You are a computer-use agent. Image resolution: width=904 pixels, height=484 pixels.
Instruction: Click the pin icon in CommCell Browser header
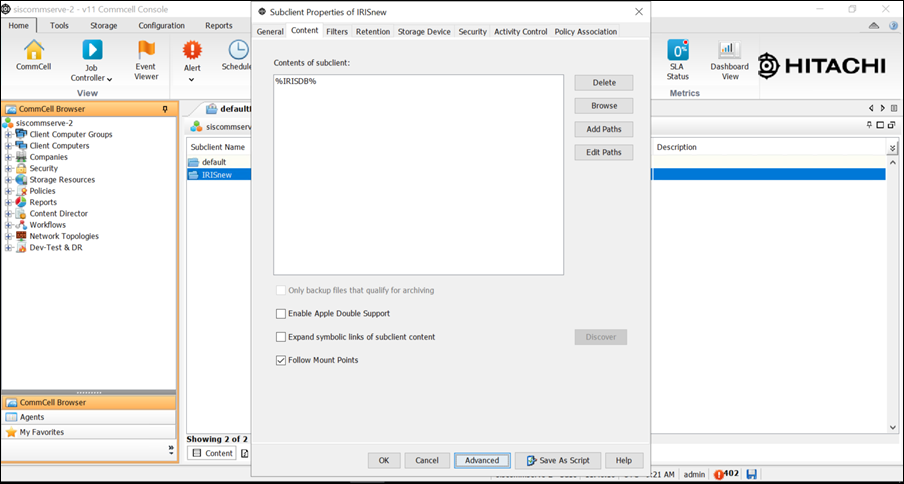(165, 109)
